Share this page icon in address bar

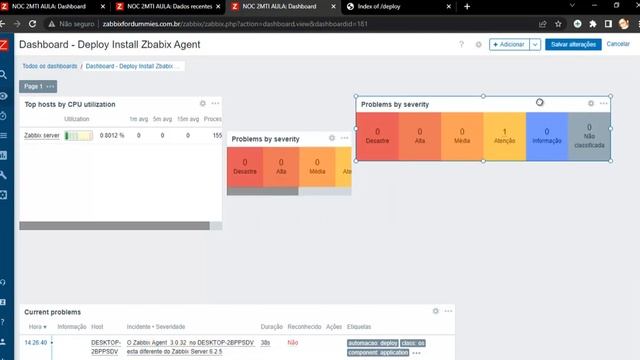coord(542,24)
